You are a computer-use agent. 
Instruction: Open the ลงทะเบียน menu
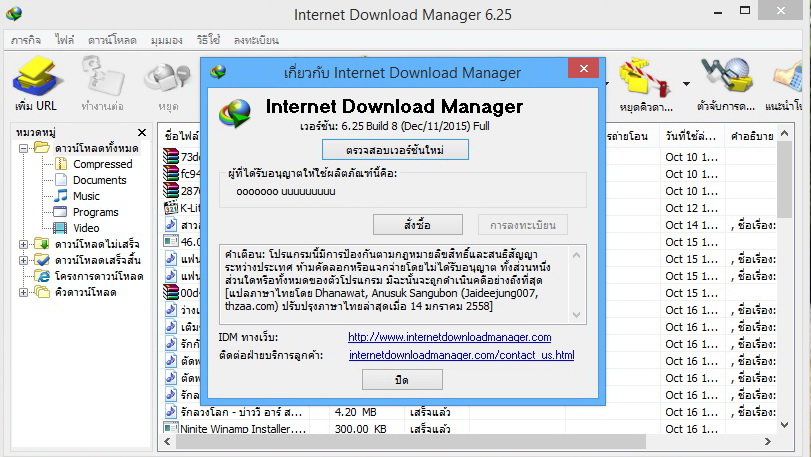pyautogui.click(x=256, y=40)
